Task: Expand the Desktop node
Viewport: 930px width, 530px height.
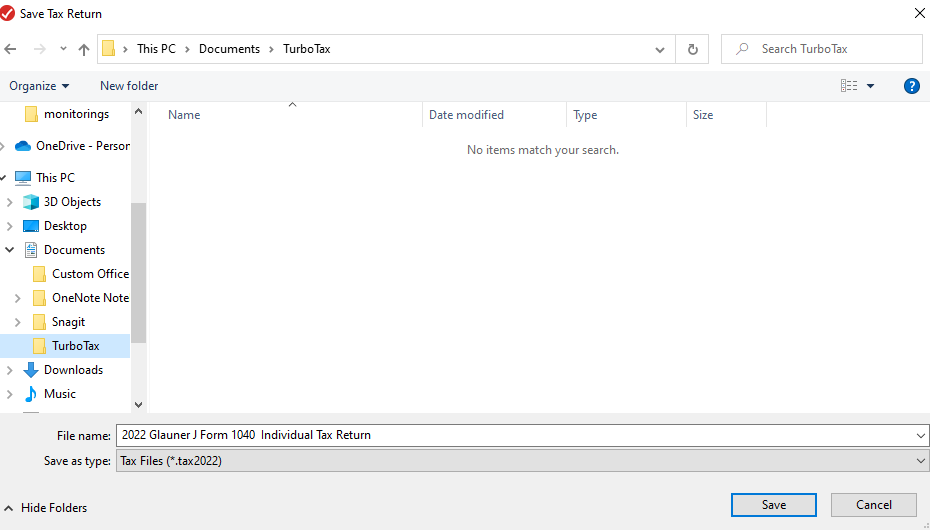Action: [x=9, y=226]
